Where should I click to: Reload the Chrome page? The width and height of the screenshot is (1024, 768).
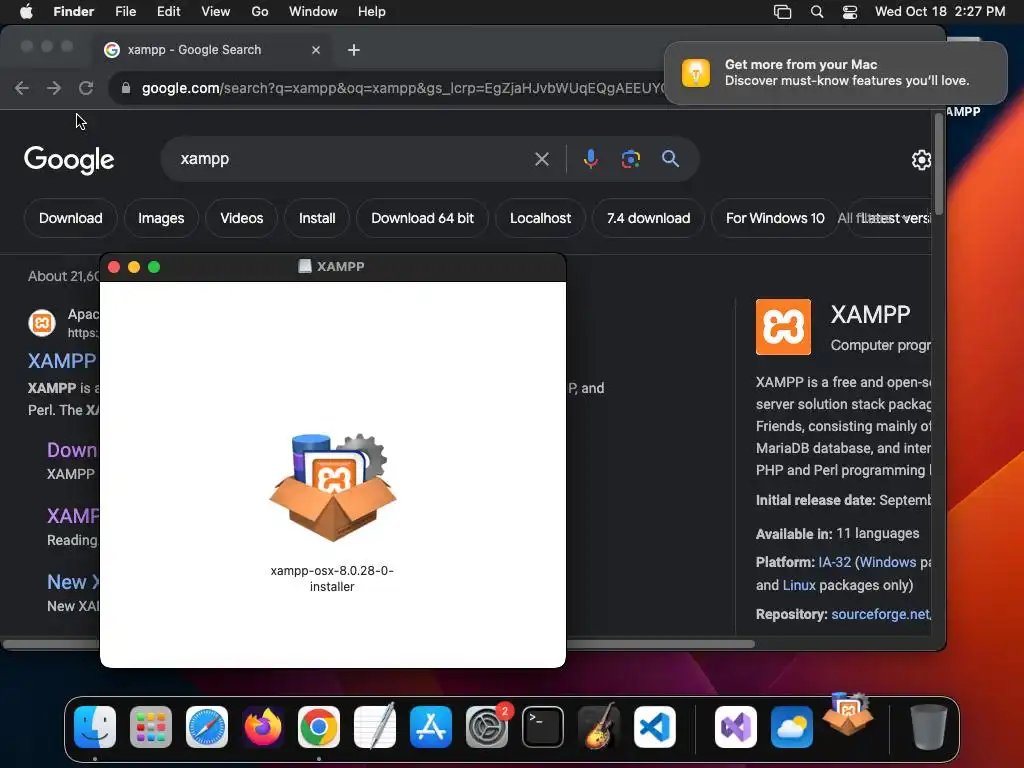pos(86,88)
